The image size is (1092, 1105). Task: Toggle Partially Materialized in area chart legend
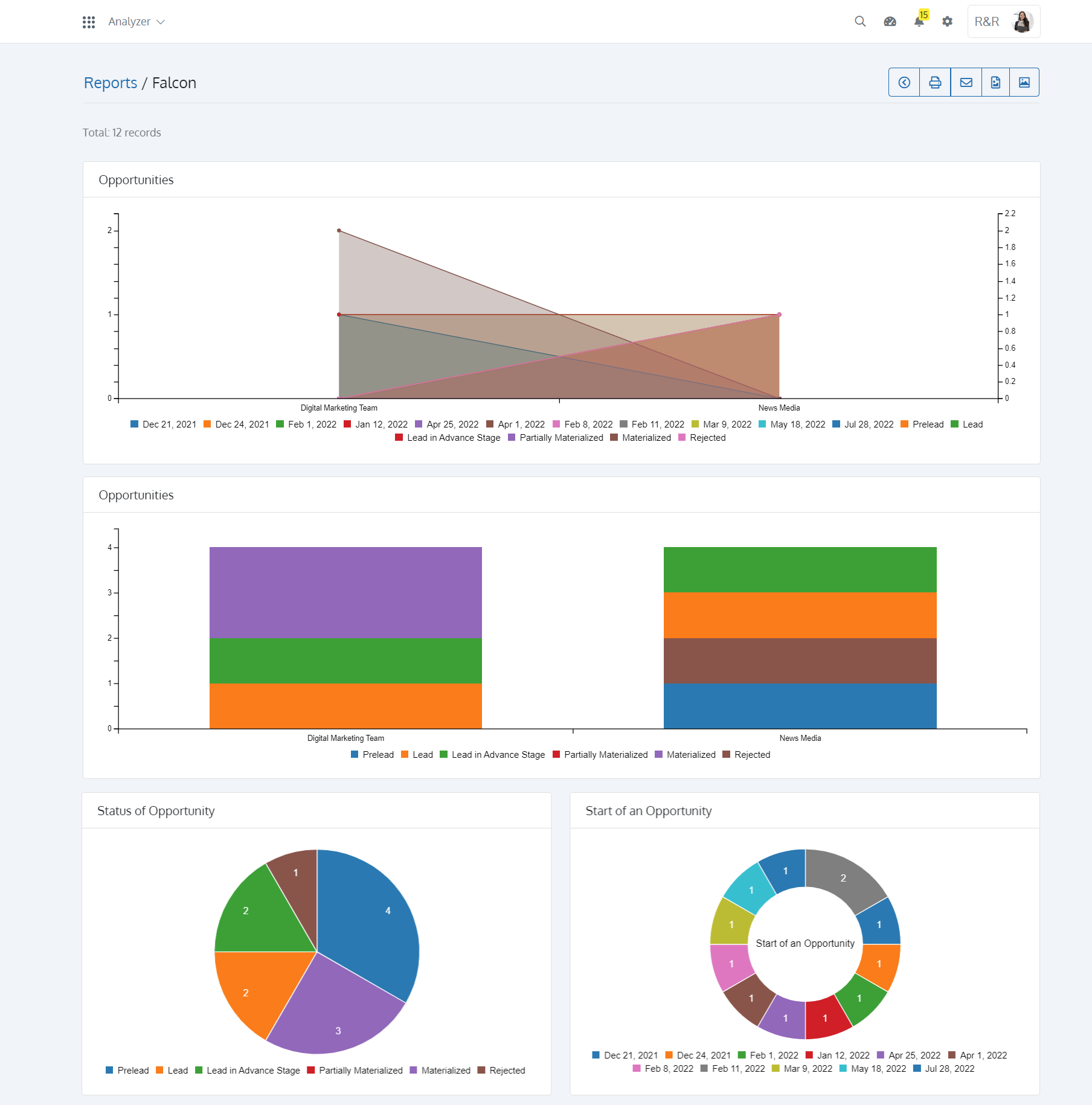(556, 438)
